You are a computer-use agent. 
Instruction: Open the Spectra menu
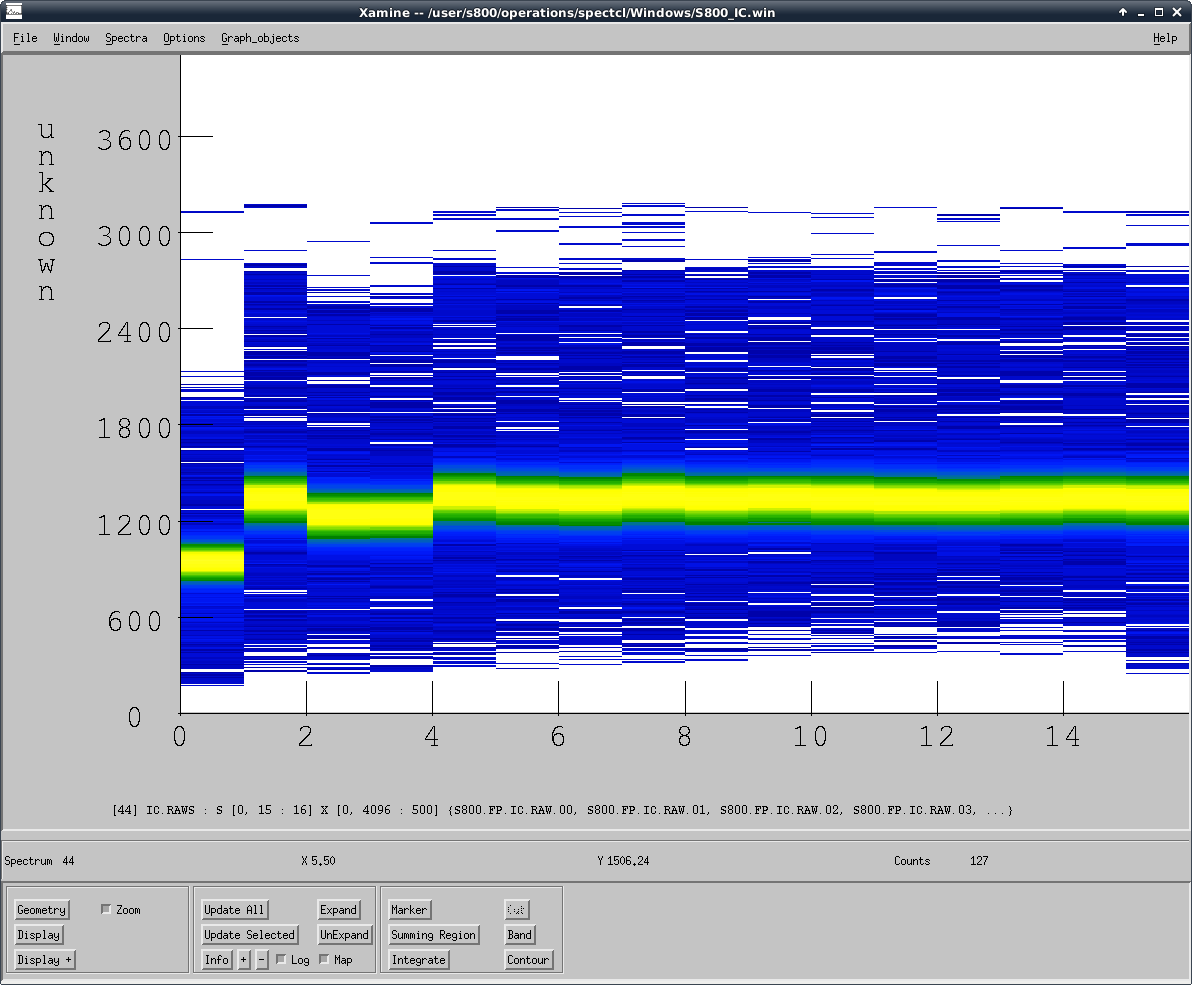[126, 38]
